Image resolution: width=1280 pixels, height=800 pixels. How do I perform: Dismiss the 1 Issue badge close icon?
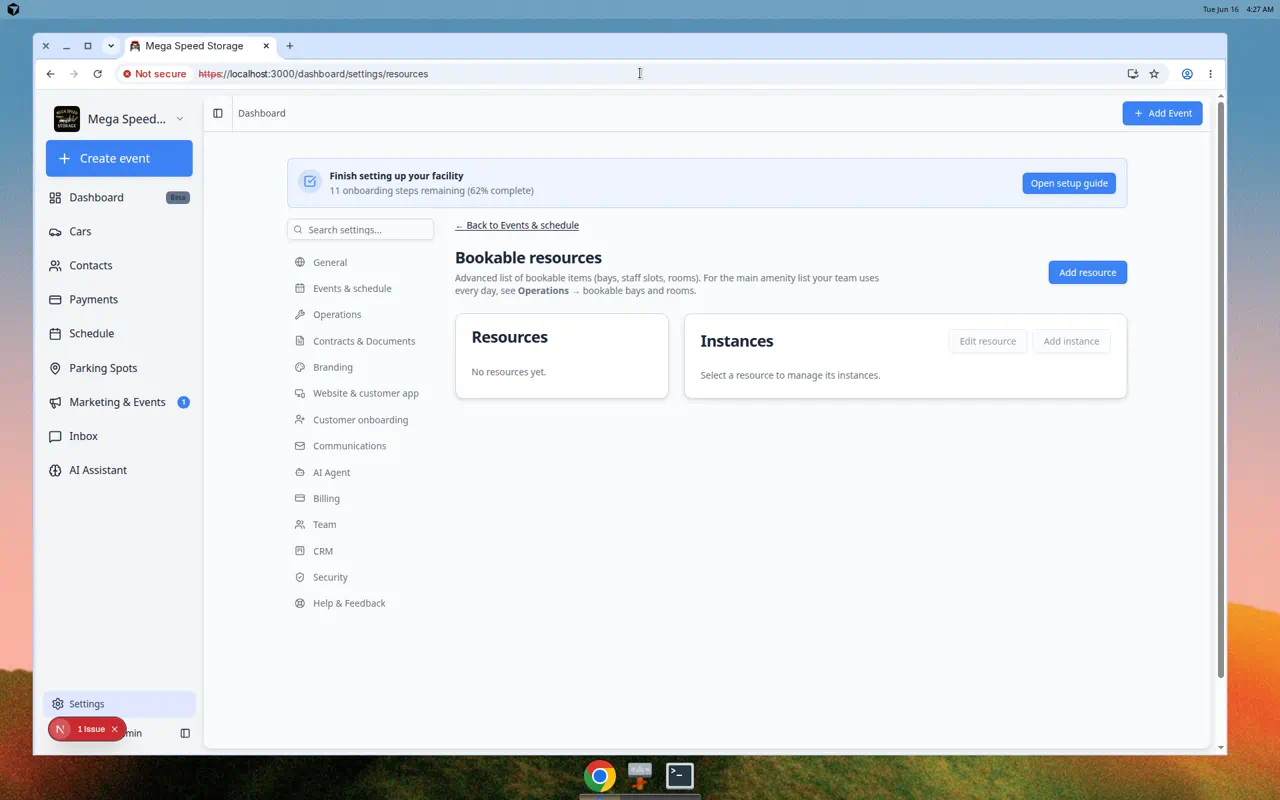[x=115, y=729]
